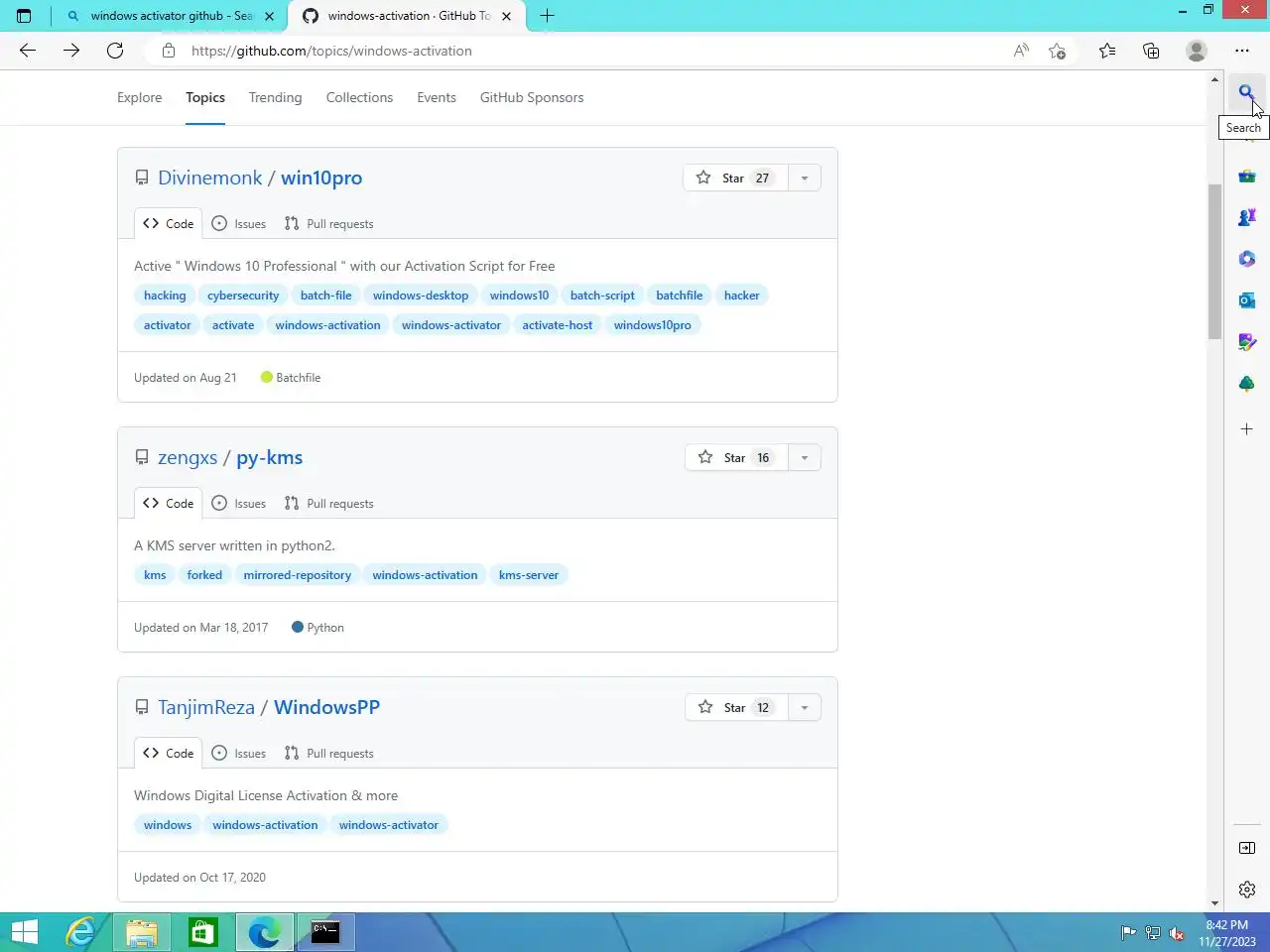Open a new browser tab
This screenshot has height=952, width=1270.
(547, 16)
